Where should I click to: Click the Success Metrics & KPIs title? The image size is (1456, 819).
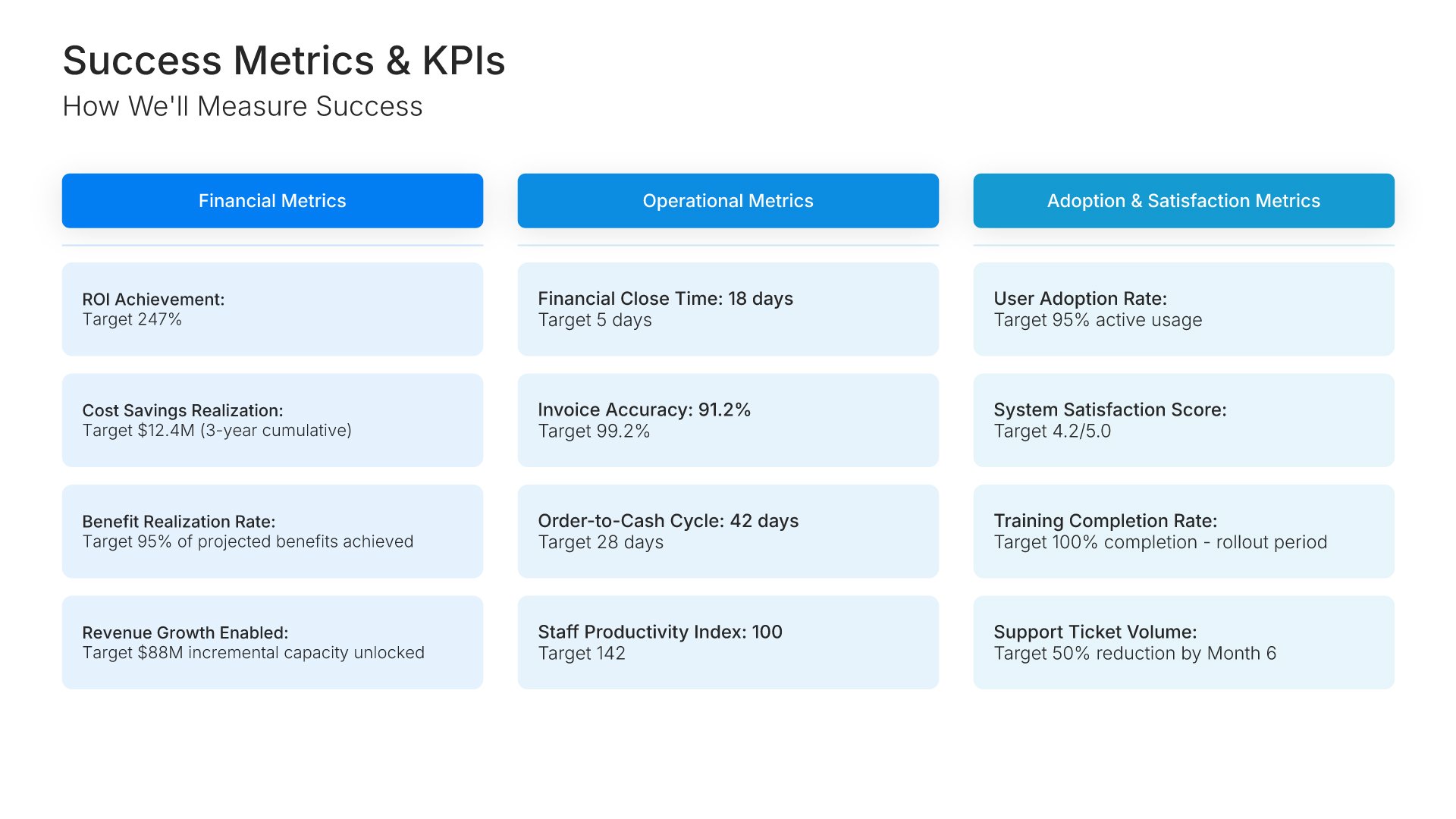click(284, 61)
